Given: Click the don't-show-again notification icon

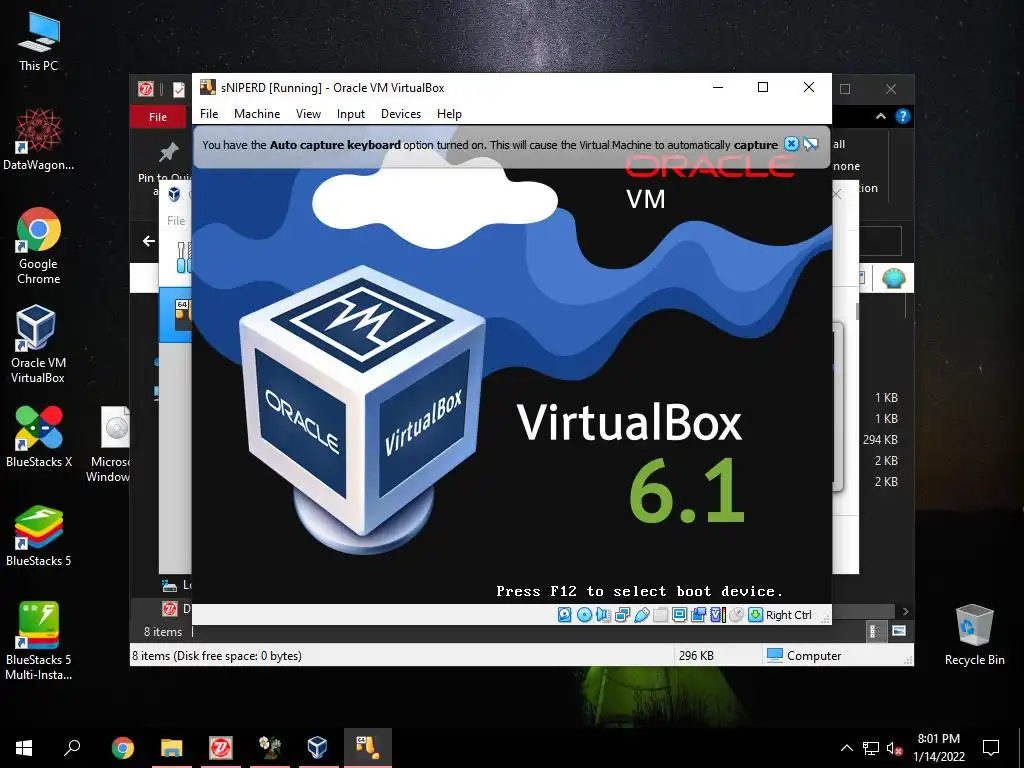Looking at the screenshot, I should tap(810, 144).
